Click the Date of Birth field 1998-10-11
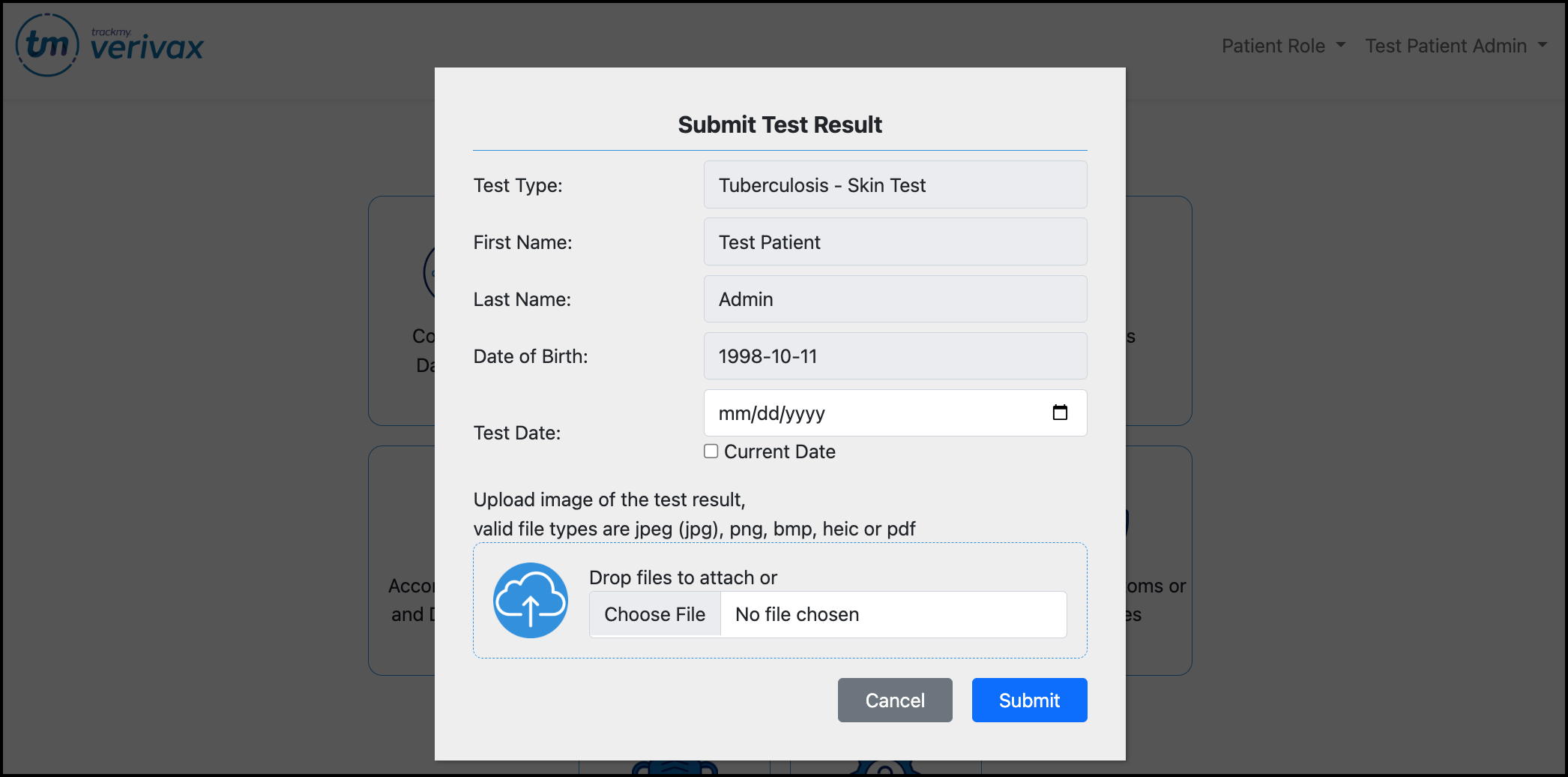The height and width of the screenshot is (777, 1568). (x=894, y=356)
